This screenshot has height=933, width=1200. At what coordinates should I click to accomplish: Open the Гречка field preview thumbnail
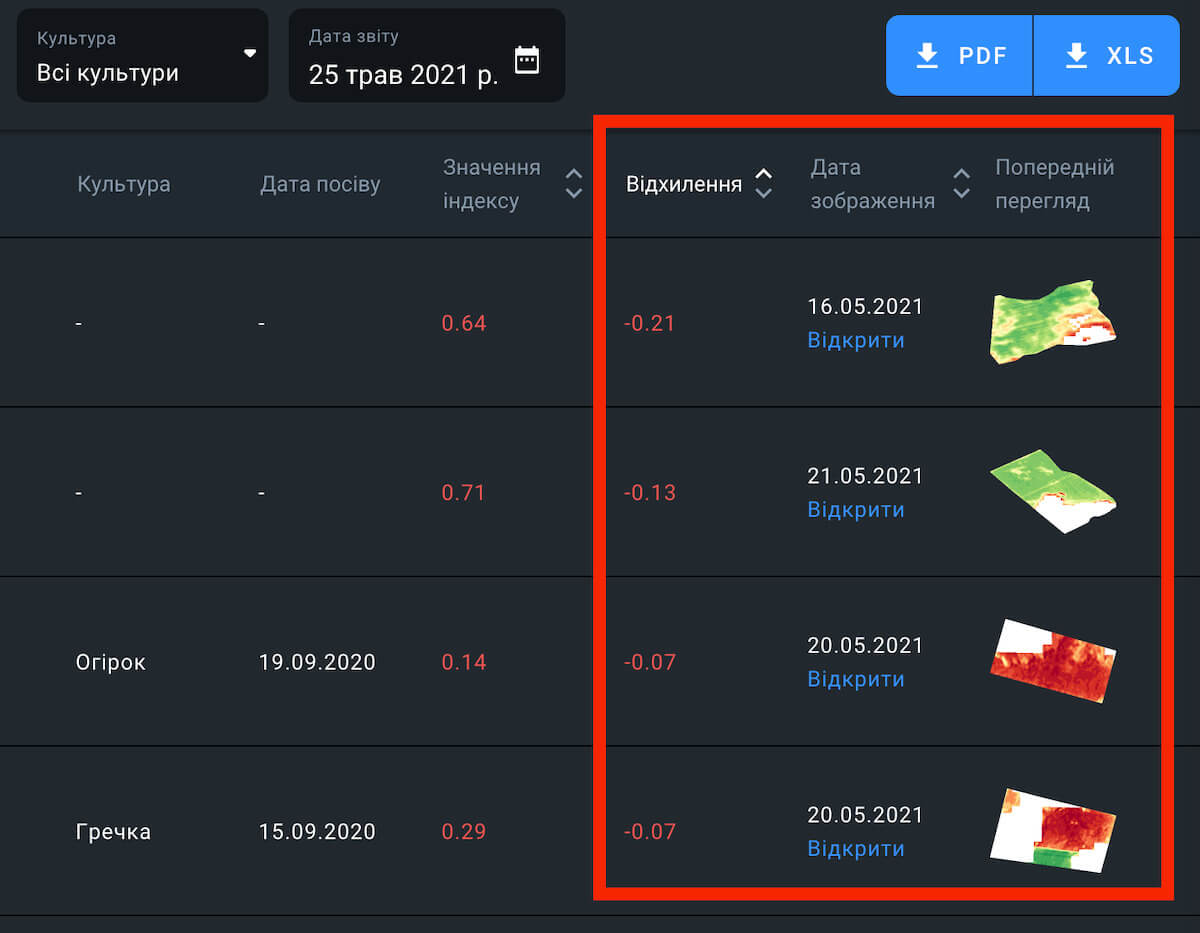(1052, 830)
